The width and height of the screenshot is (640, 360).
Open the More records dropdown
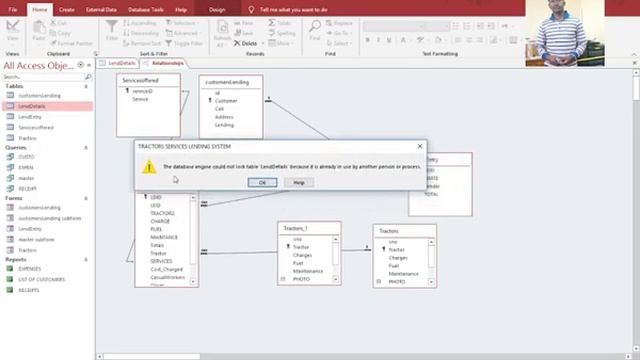tap(281, 43)
